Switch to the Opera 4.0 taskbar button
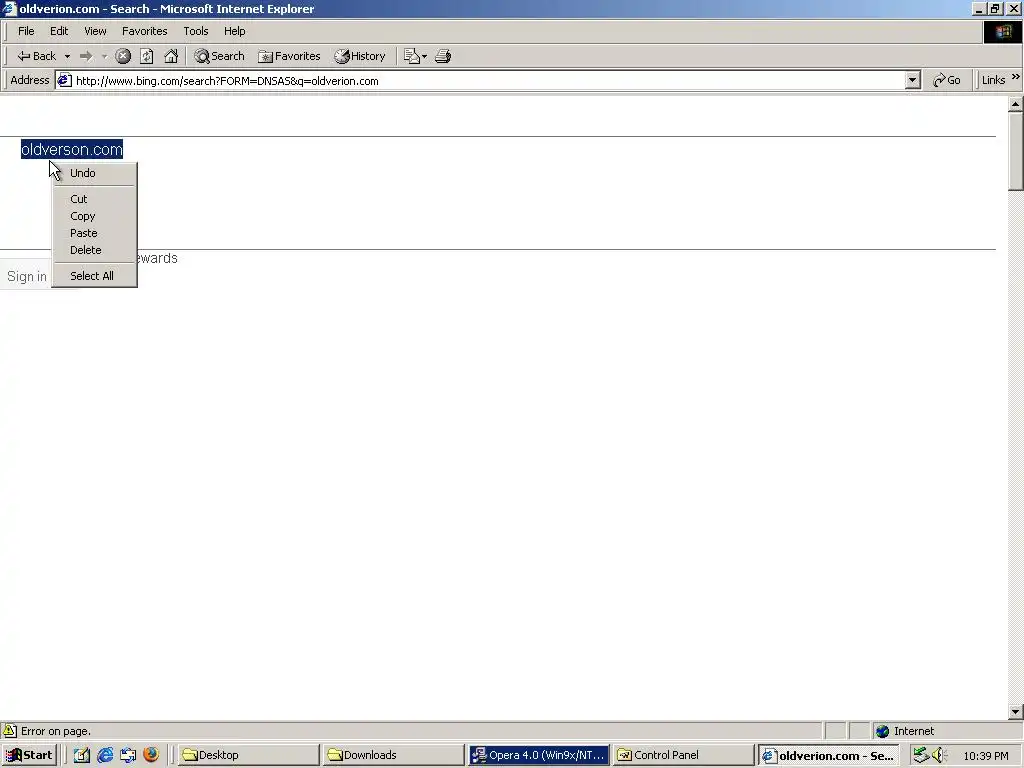1024x768 pixels. coord(539,755)
